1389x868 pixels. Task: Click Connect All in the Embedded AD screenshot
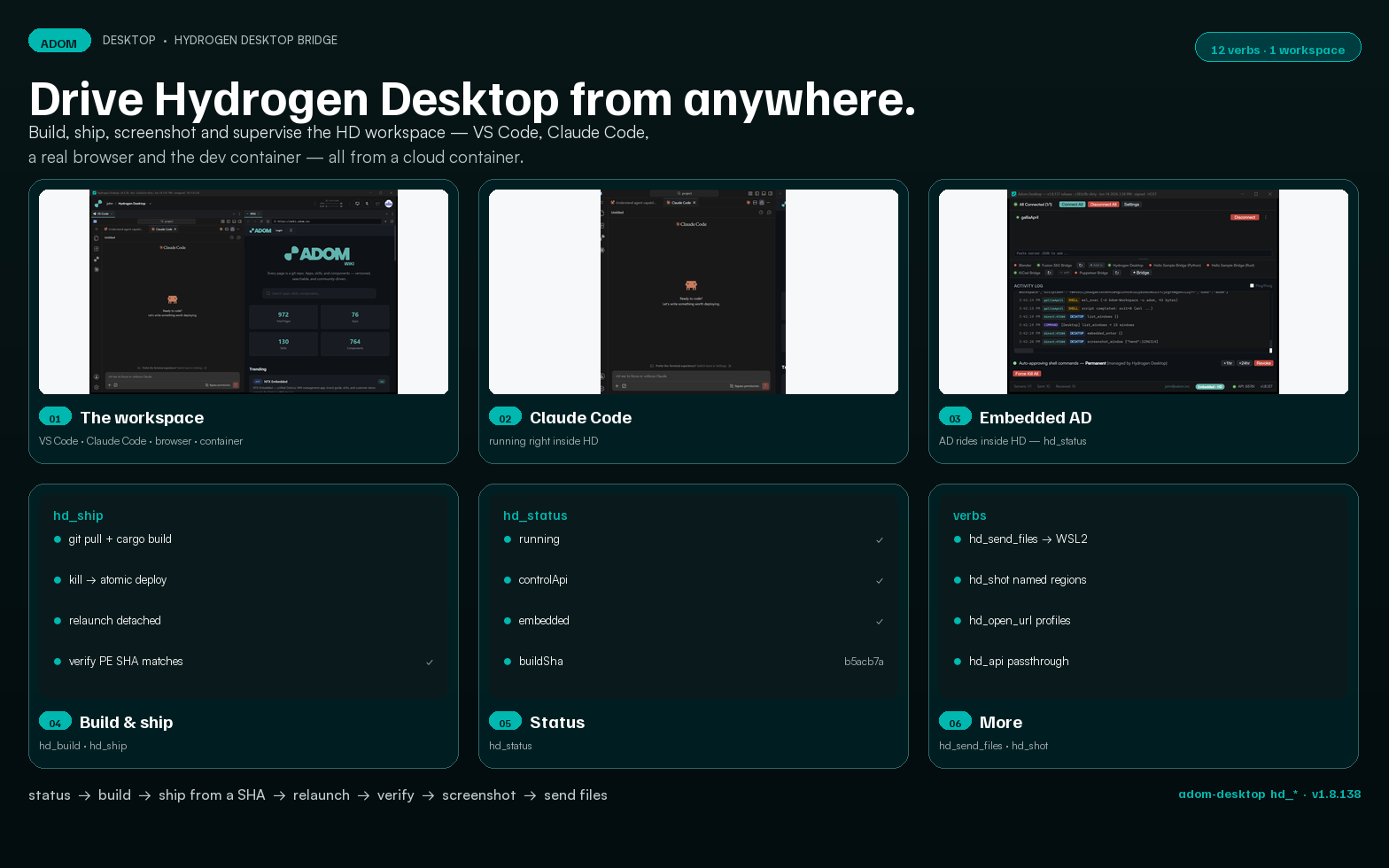(x=1072, y=205)
